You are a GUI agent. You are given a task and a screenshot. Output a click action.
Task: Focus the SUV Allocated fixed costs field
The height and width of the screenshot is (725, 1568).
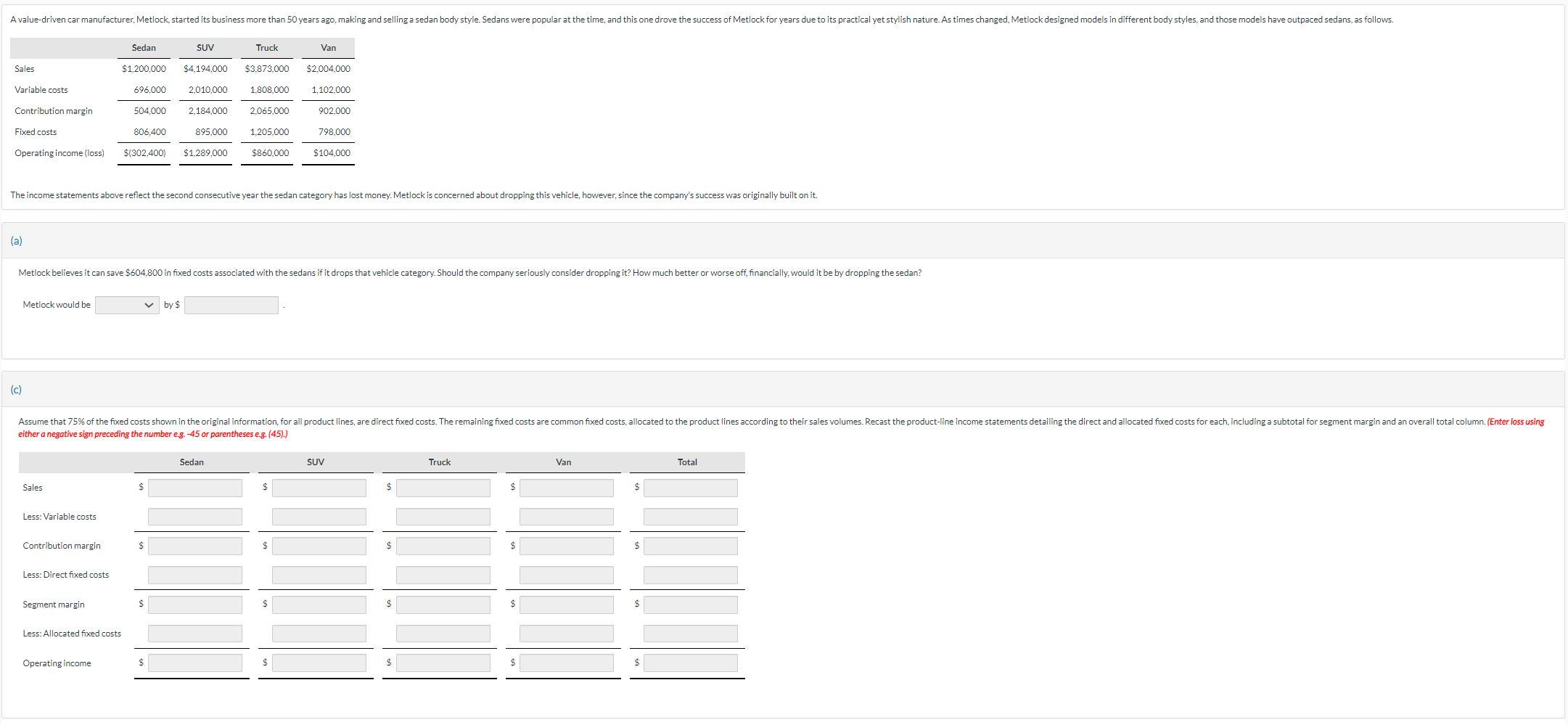[x=319, y=634]
